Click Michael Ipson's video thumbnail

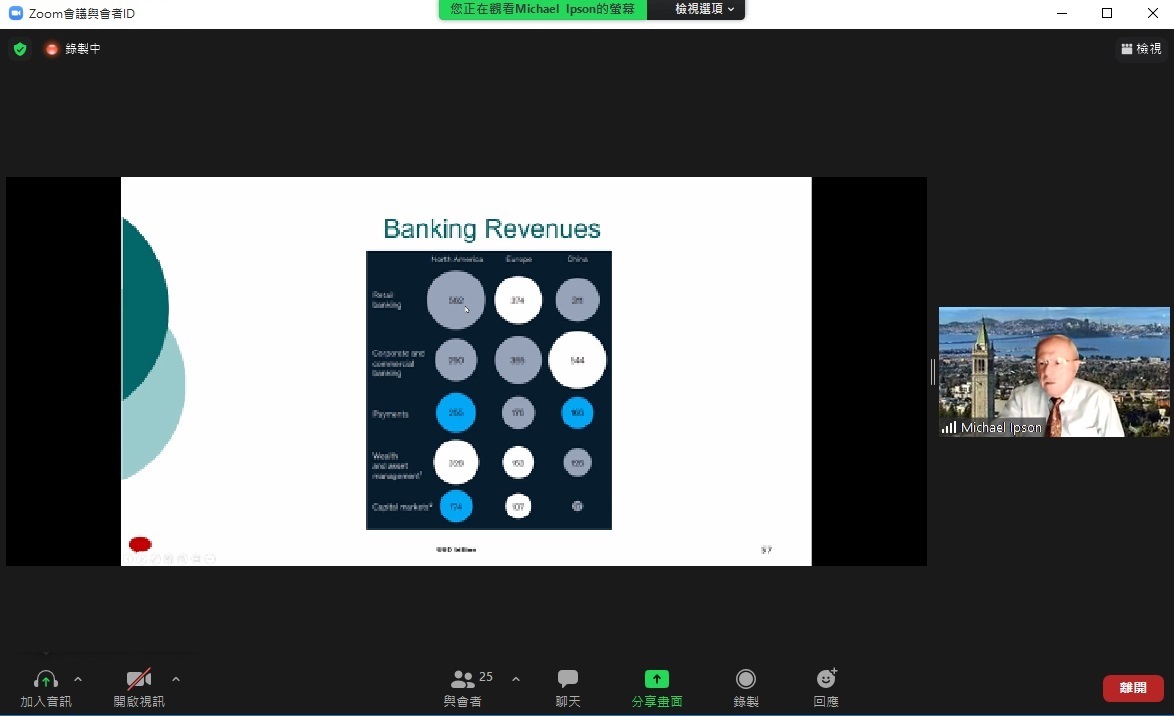[x=1053, y=371]
